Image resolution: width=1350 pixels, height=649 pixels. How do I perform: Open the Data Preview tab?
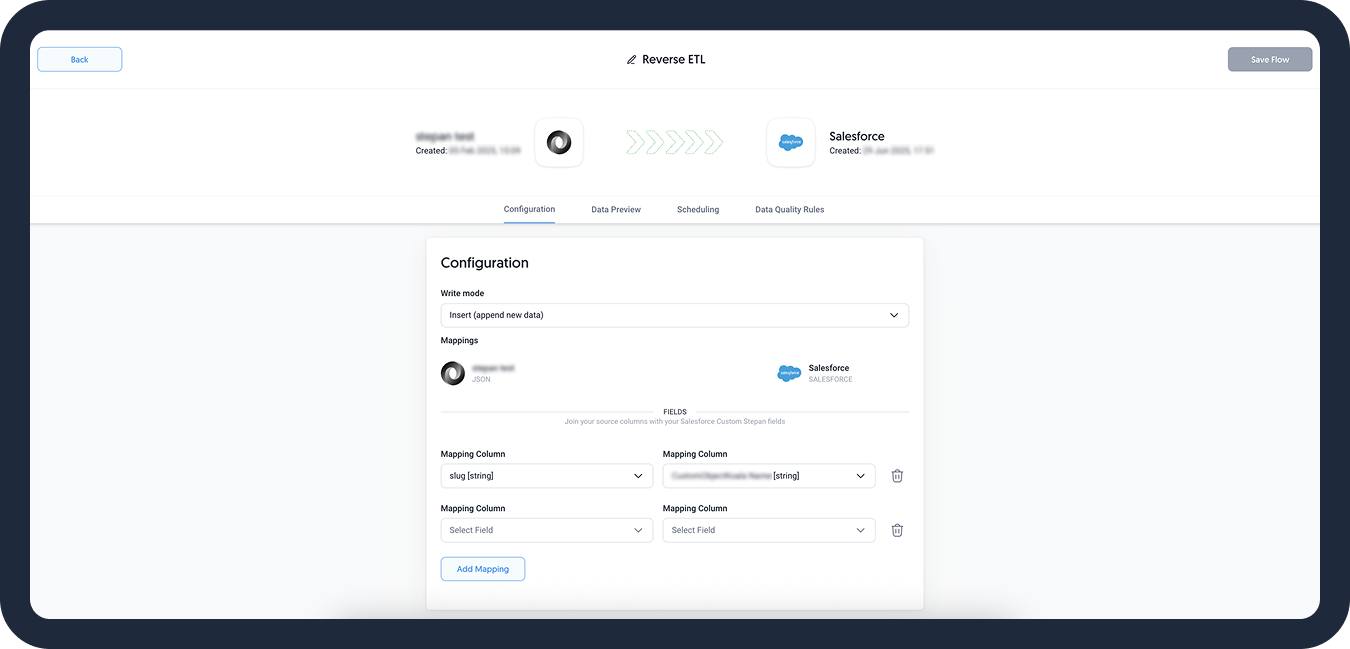[616, 209]
